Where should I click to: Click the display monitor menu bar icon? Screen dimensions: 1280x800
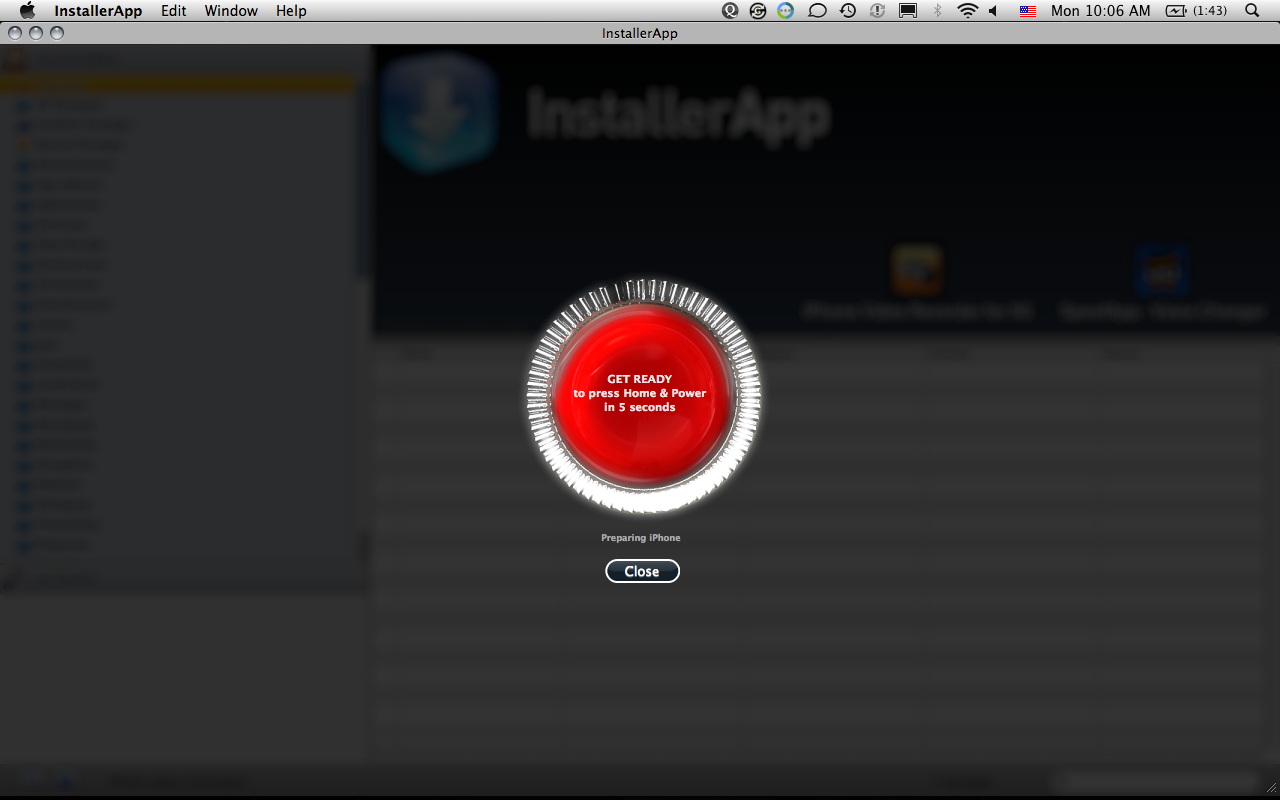[908, 11]
